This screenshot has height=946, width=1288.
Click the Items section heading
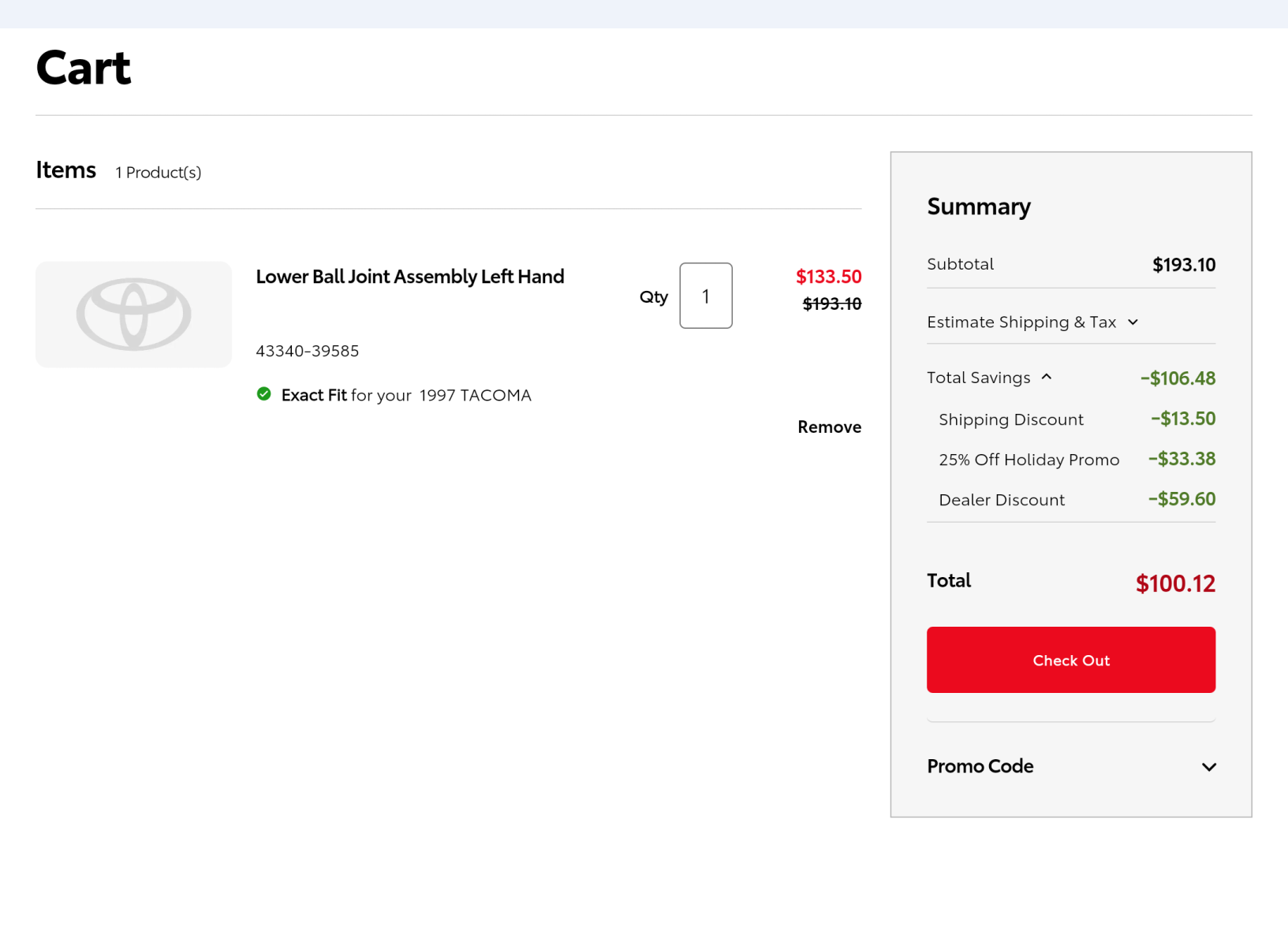click(65, 170)
